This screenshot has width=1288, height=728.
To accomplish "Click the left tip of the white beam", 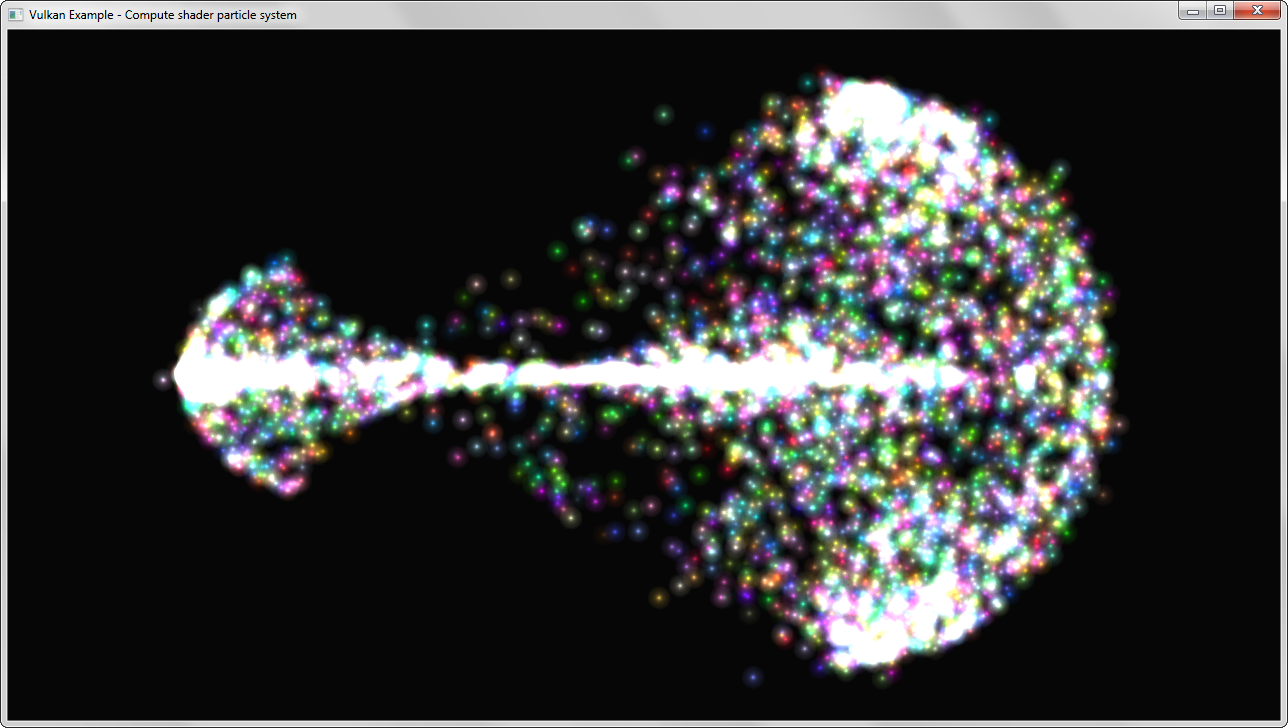I will click(183, 375).
